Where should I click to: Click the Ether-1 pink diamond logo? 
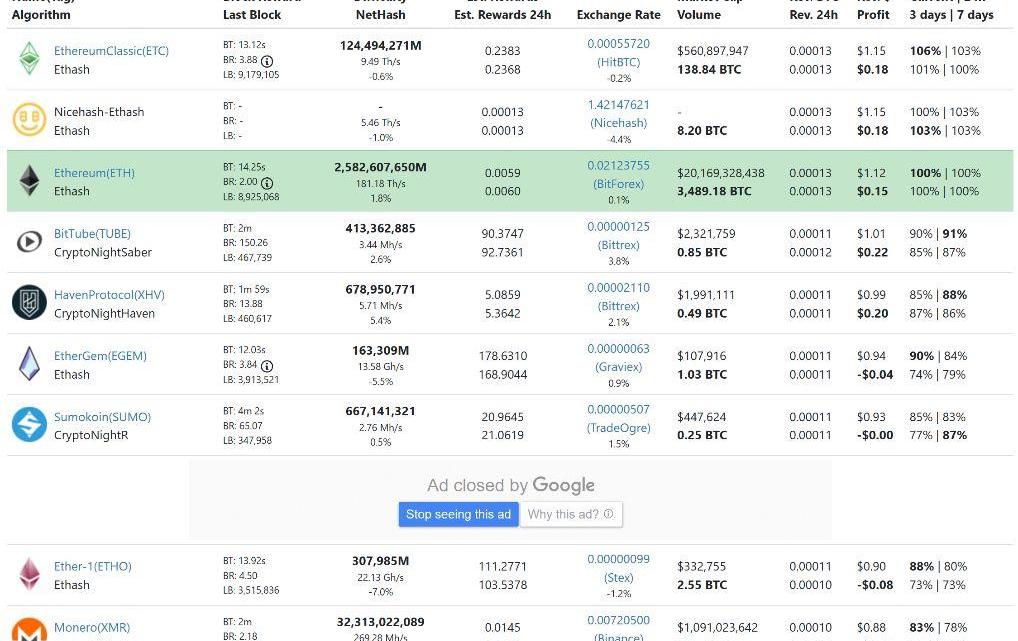pyautogui.click(x=29, y=574)
